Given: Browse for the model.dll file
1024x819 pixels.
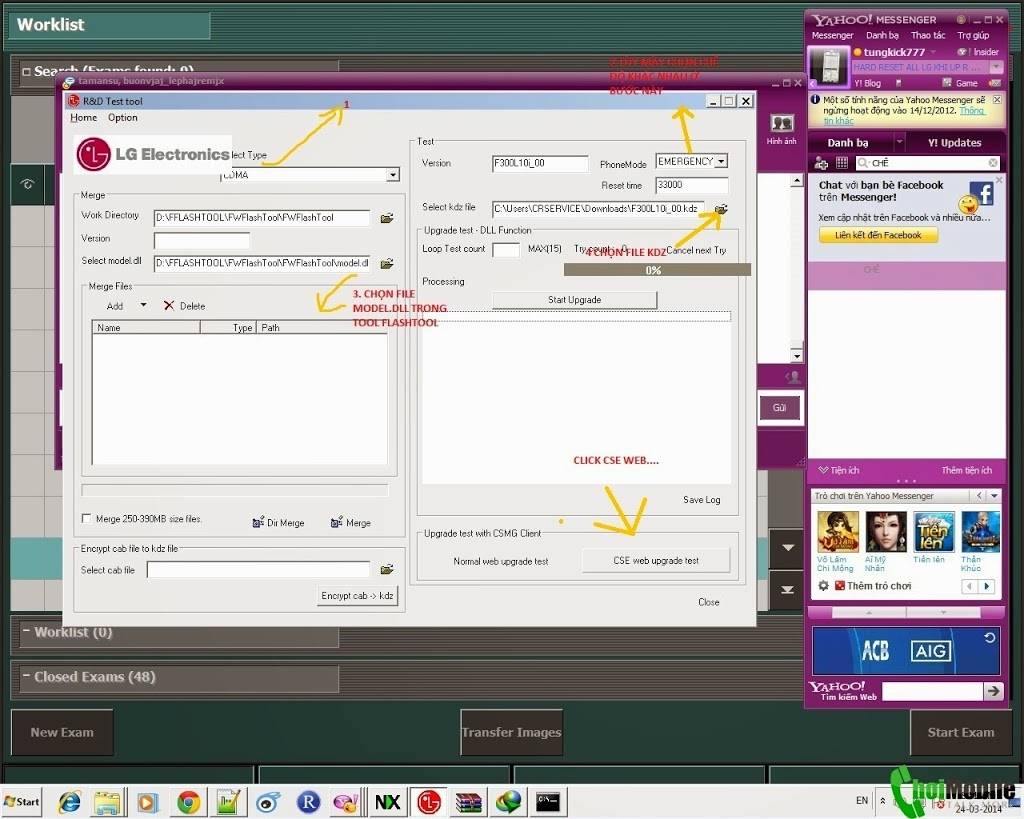Looking at the screenshot, I should click(x=387, y=263).
